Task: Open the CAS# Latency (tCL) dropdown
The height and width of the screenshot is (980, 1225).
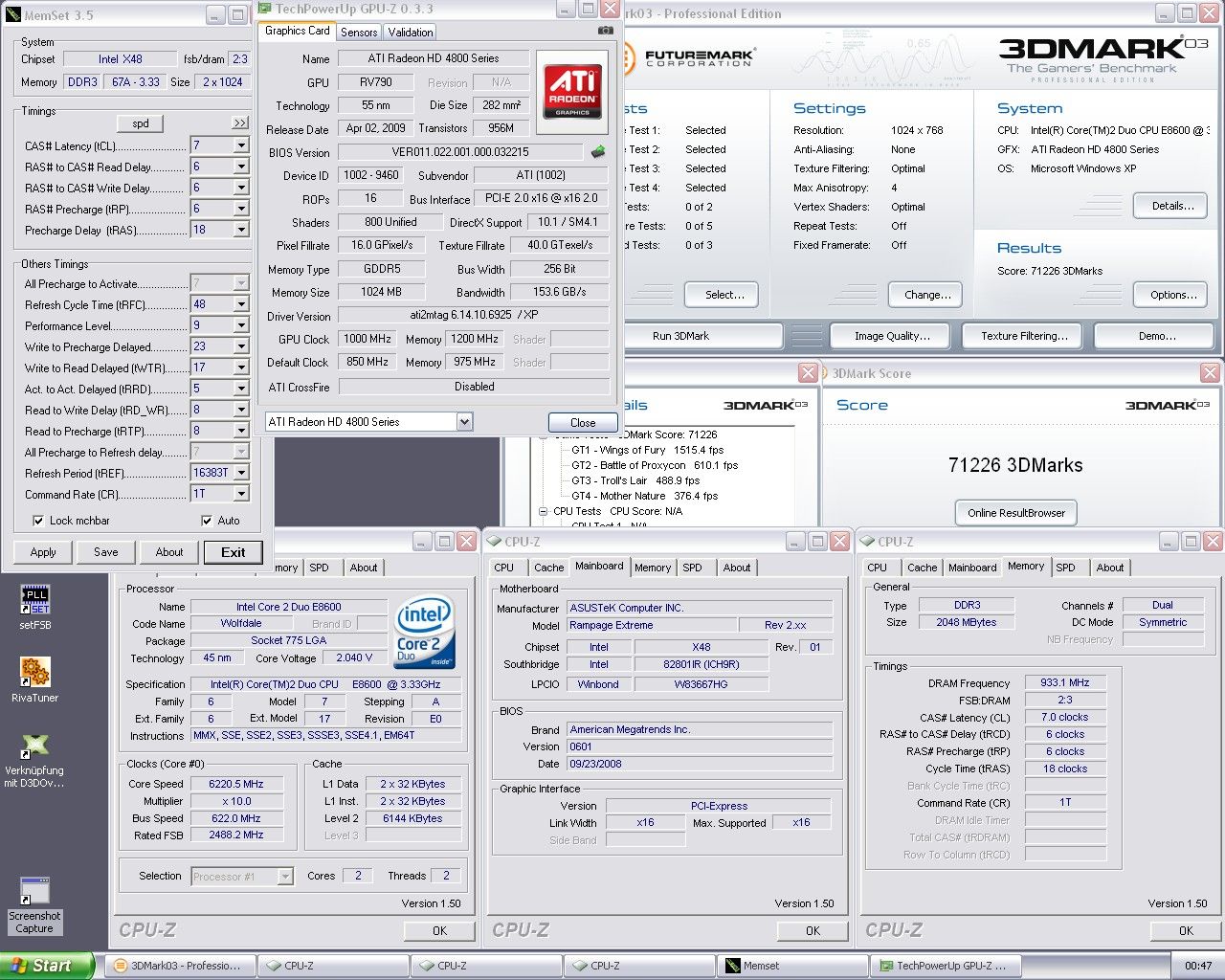Action: (x=241, y=145)
